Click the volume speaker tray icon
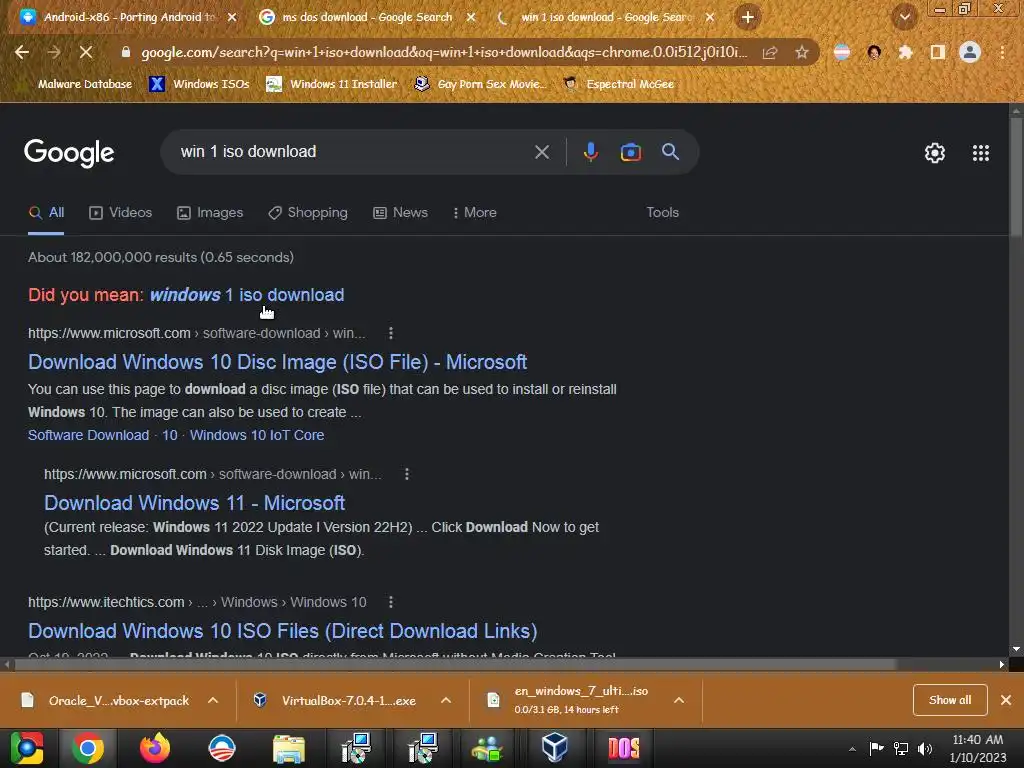The image size is (1024, 768). tap(925, 748)
